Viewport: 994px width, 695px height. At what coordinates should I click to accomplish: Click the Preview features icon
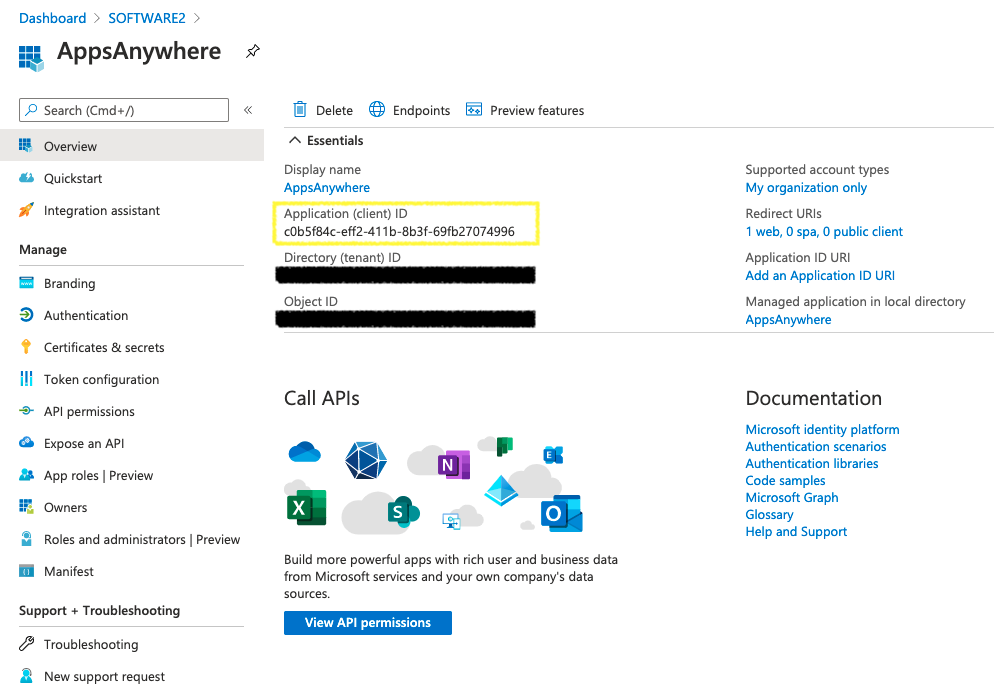click(474, 110)
